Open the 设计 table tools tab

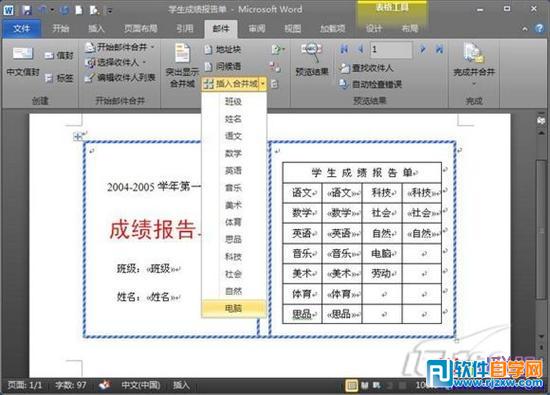374,28
